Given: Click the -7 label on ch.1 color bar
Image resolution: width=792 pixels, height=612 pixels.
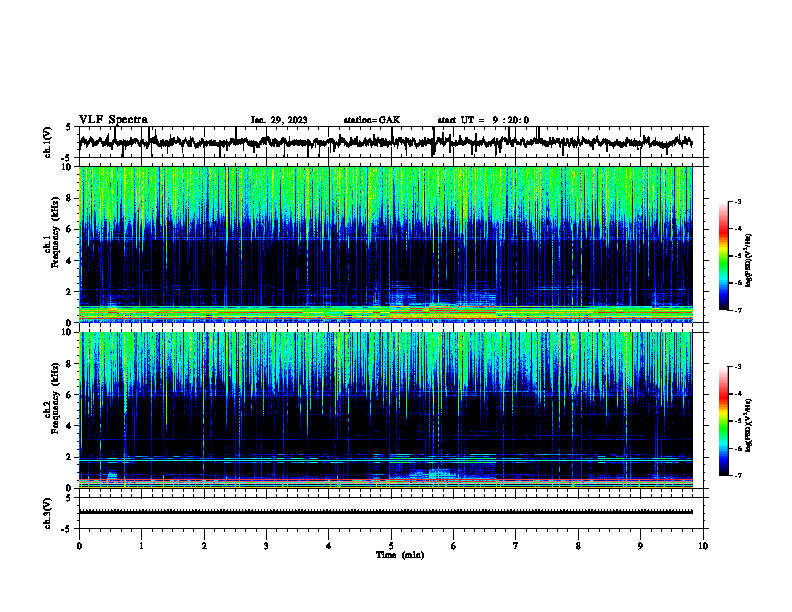Looking at the screenshot, I should (738, 310).
